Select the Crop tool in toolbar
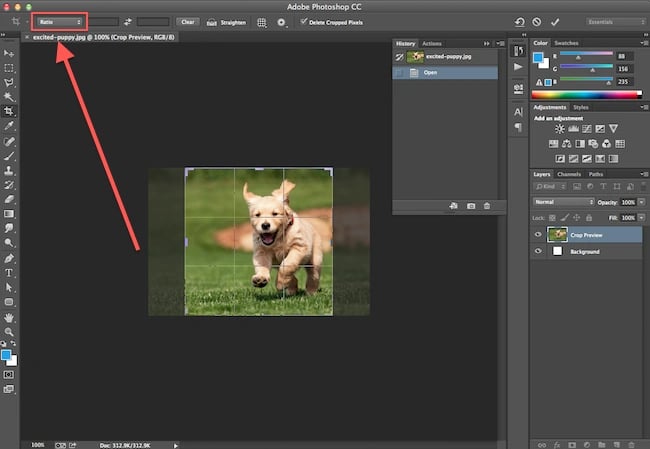Image resolution: width=650 pixels, height=449 pixels. tap(9, 111)
